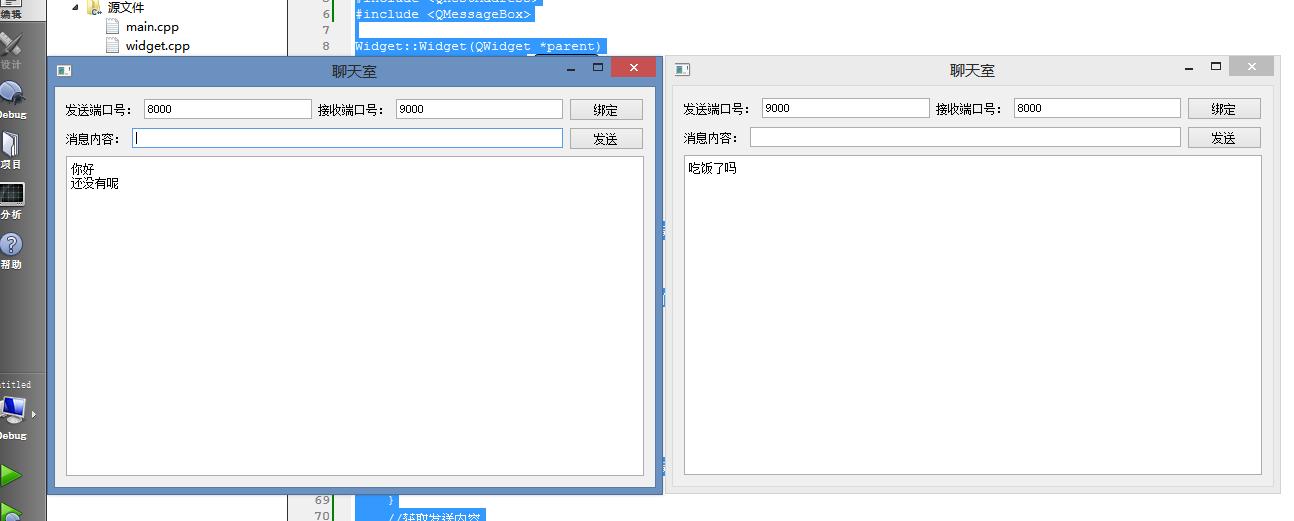Run the project with green play button
The image size is (1294, 521).
[x=11, y=475]
